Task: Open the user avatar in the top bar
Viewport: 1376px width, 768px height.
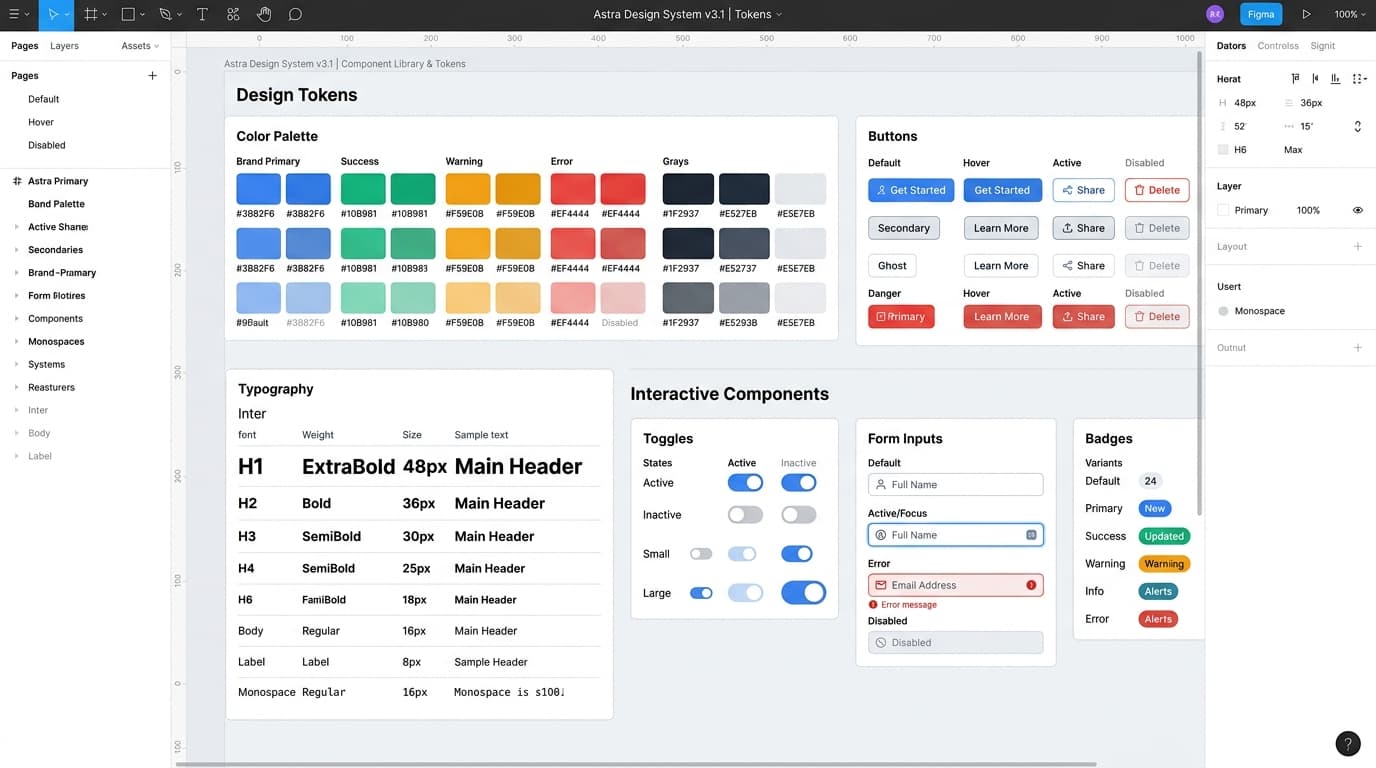Action: 1215,14
